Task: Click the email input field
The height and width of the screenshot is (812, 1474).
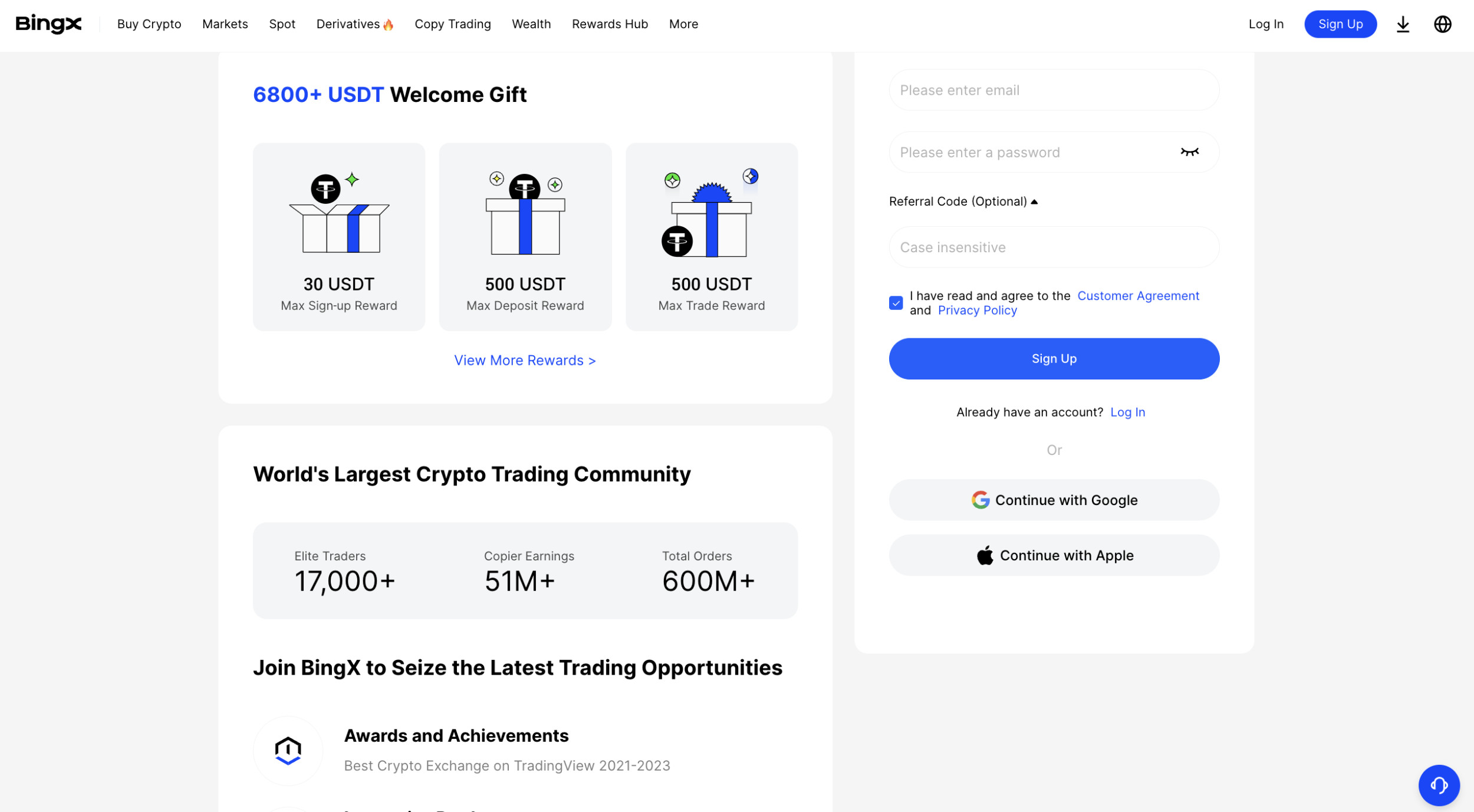Action: (1054, 90)
